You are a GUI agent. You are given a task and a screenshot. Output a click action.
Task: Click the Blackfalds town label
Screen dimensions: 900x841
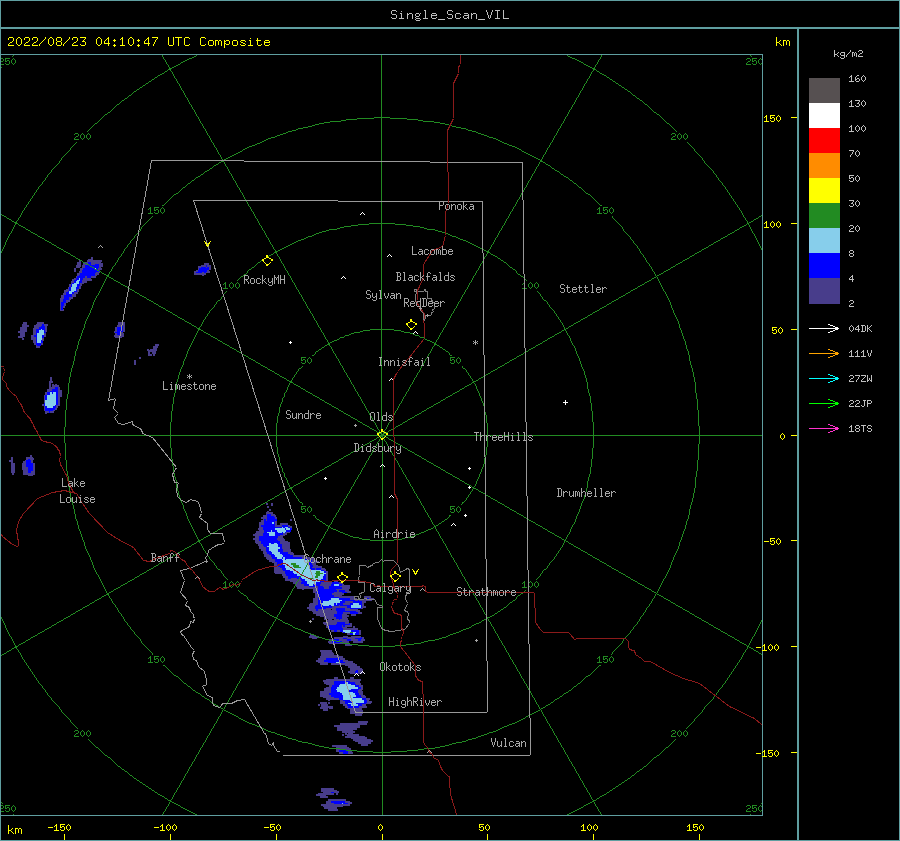click(x=425, y=277)
